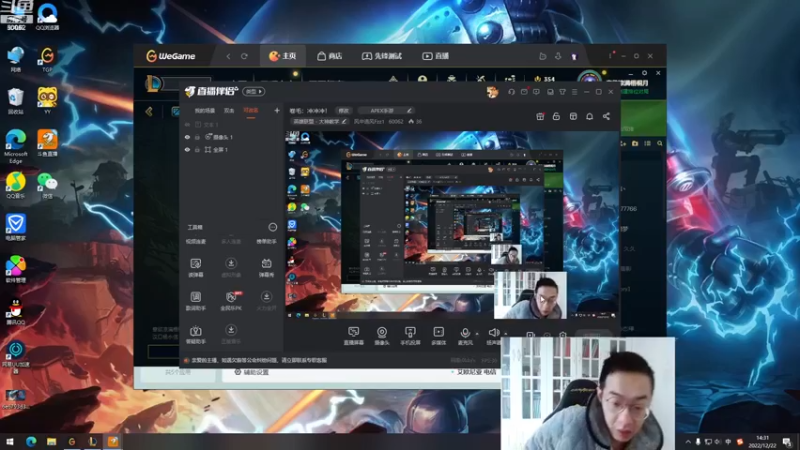Select 我的场景 tab in streaming companion
Viewport: 800px width, 450px height.
pyautogui.click(x=205, y=111)
